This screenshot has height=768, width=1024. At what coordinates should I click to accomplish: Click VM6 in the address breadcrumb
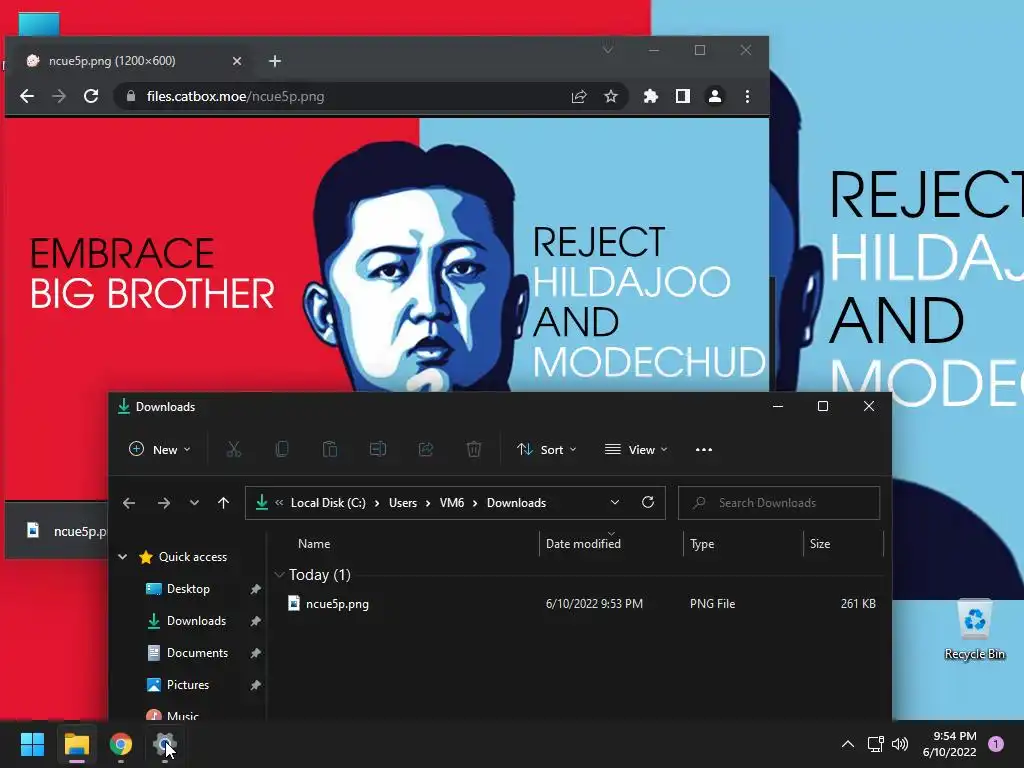[452, 503]
